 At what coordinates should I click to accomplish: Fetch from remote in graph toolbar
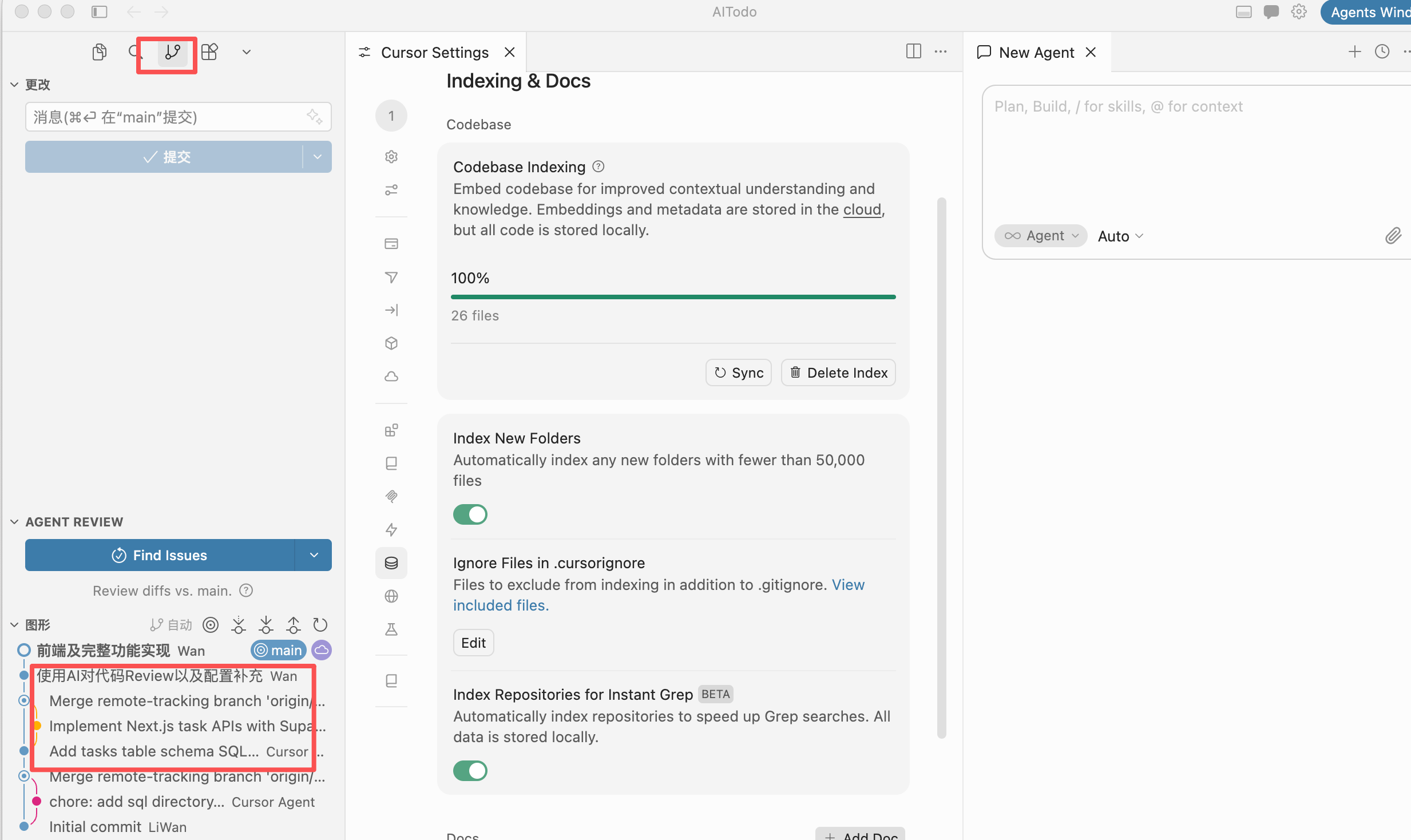tap(239, 625)
